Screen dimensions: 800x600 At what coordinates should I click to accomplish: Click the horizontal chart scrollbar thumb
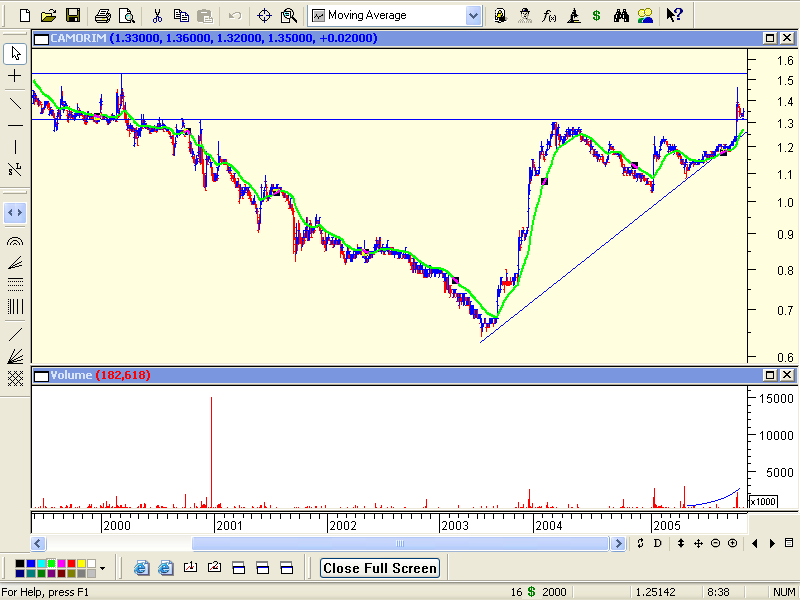click(400, 543)
